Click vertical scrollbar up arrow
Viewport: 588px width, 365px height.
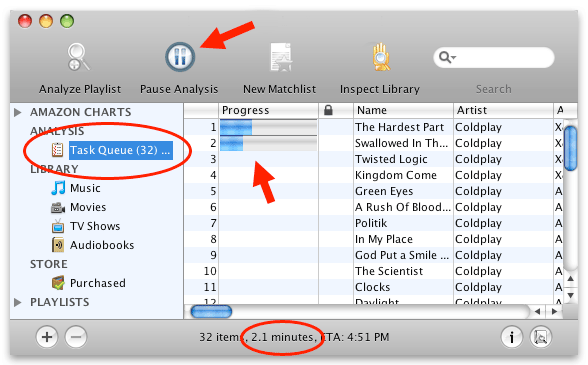[x=570, y=279]
